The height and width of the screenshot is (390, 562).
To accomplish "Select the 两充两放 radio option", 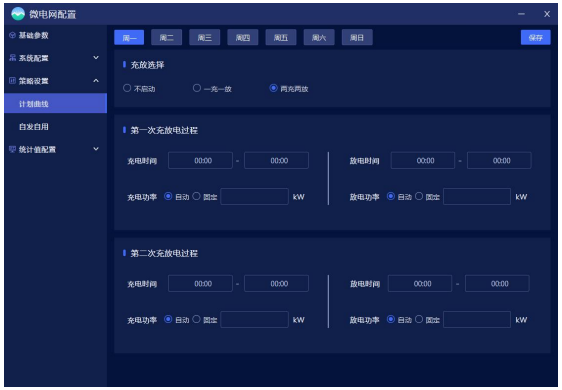I will coord(273,88).
